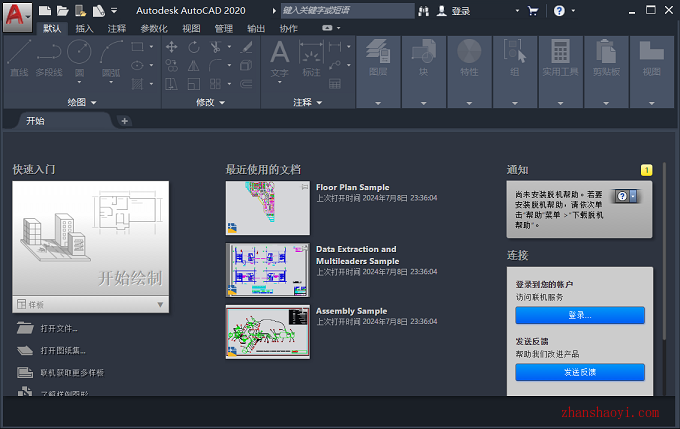This screenshot has width=680, height=429.
Task: Select the Mirror tool icon
Action: [194, 65]
